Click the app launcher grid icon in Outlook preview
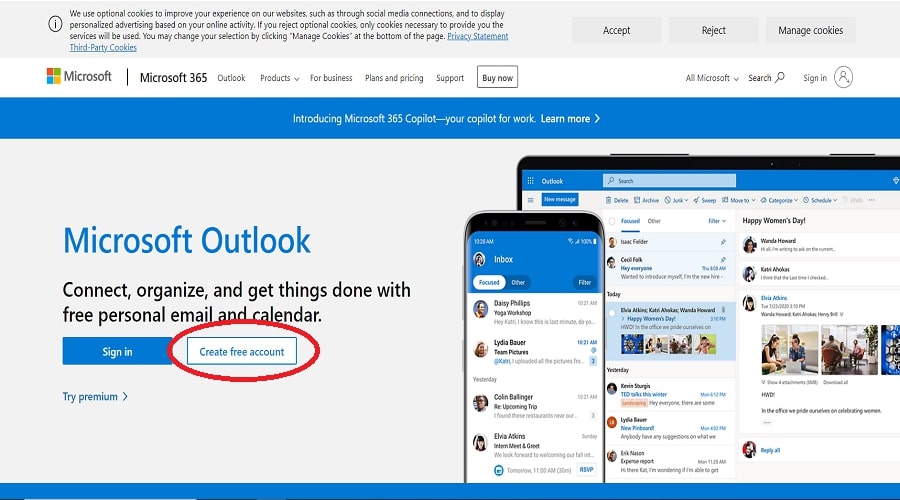Screen dimensions: 900x500 (530, 181)
